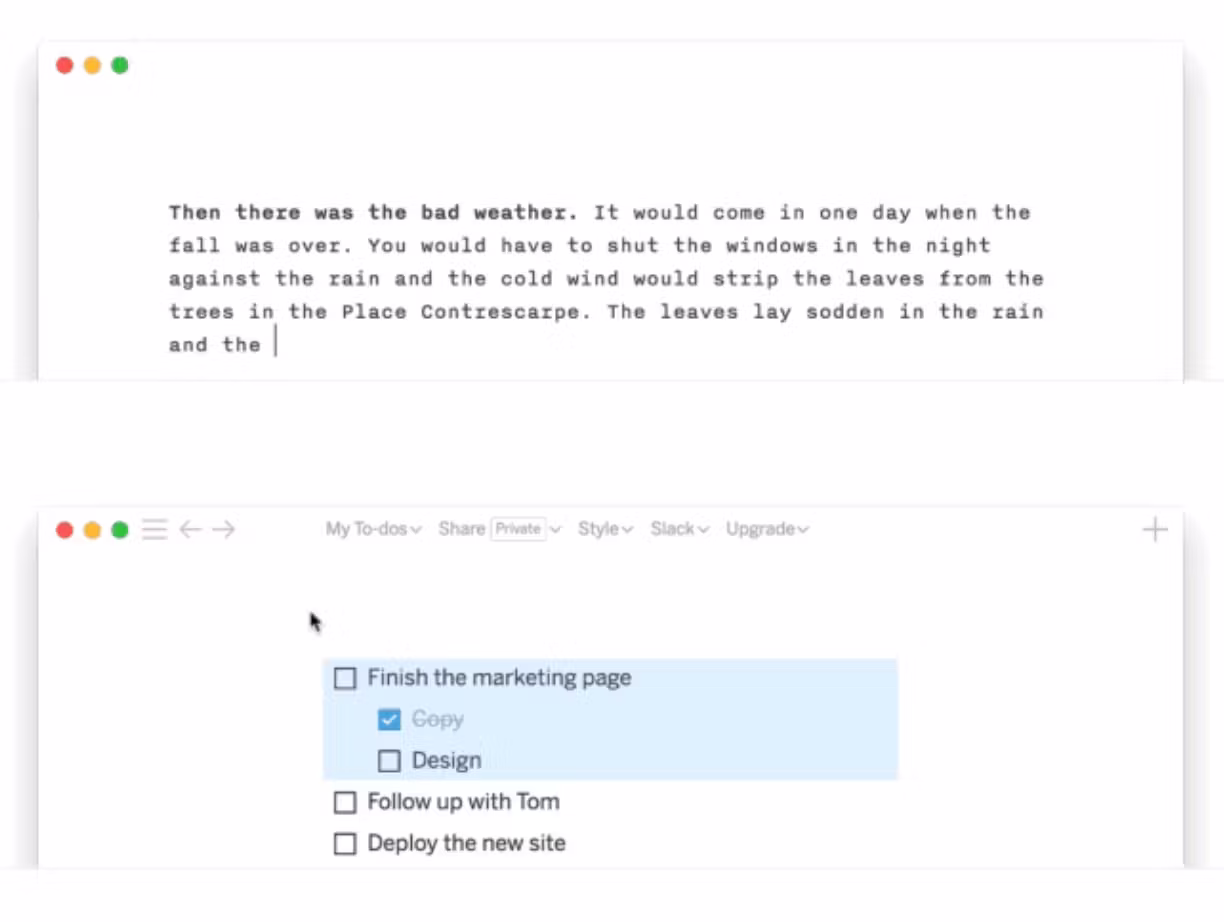
Task: Create a new document with the plus icon
Action: [x=1154, y=528]
